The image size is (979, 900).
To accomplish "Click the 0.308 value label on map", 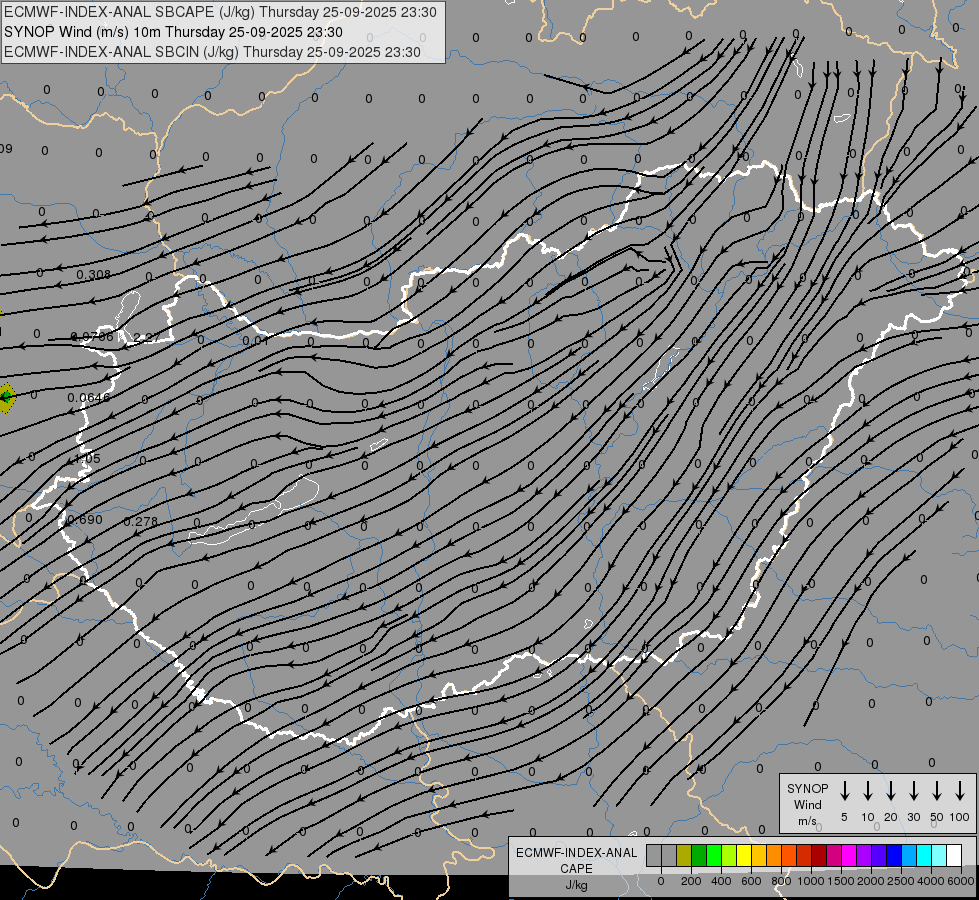I will [x=94, y=275].
